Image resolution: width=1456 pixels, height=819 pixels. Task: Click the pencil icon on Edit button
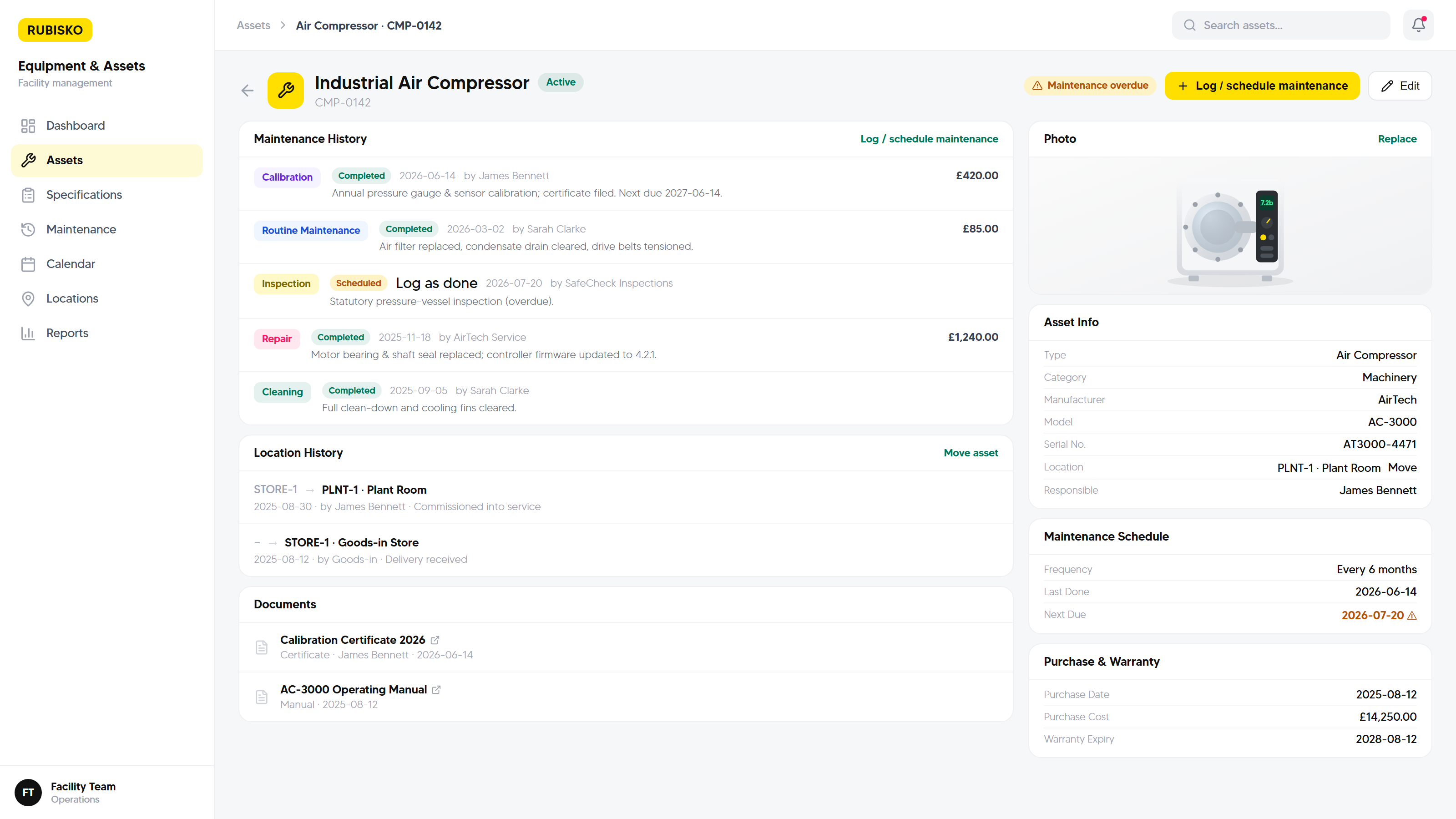pos(1387,86)
